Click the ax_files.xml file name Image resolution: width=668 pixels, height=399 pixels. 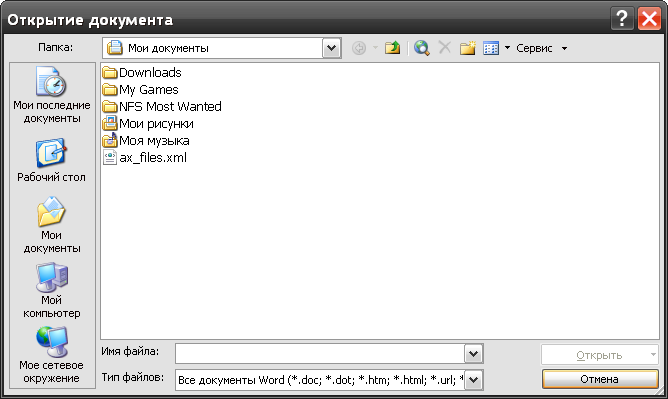pos(153,158)
